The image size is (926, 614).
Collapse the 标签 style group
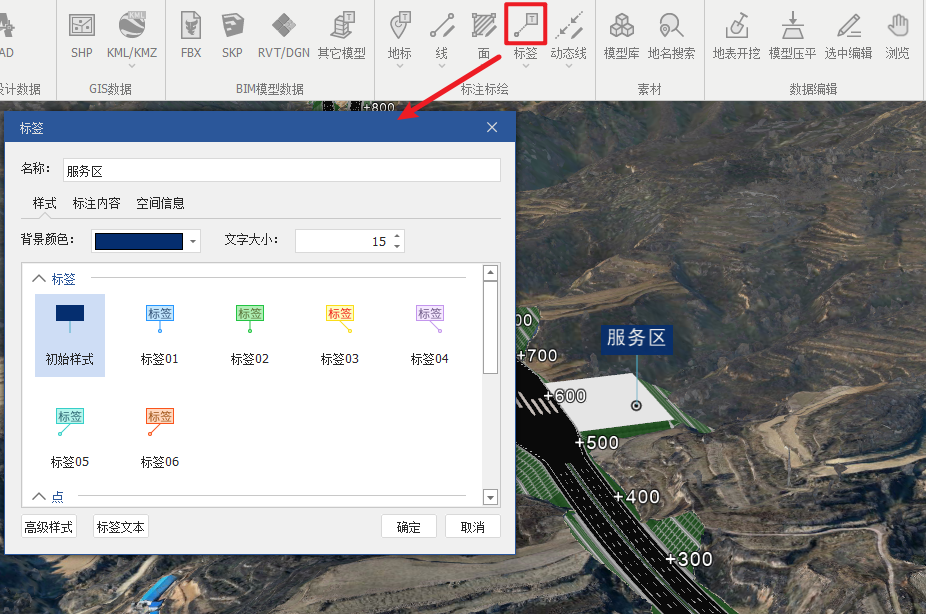tap(39, 279)
